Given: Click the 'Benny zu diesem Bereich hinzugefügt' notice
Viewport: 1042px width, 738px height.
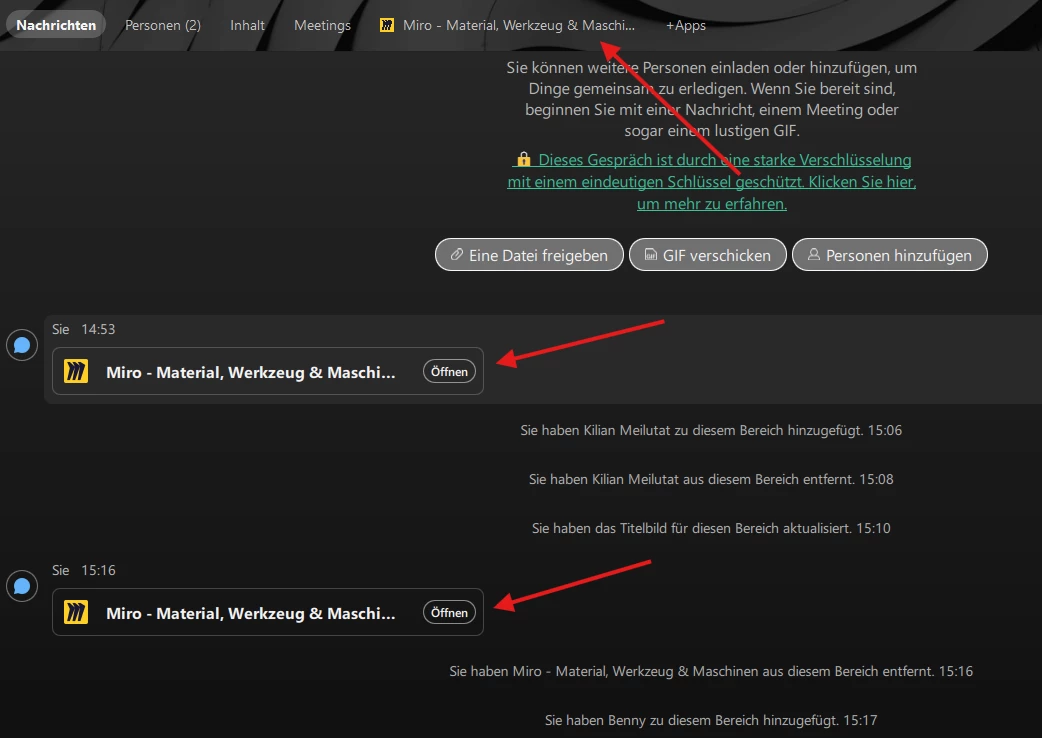Looking at the screenshot, I should tap(711, 721).
